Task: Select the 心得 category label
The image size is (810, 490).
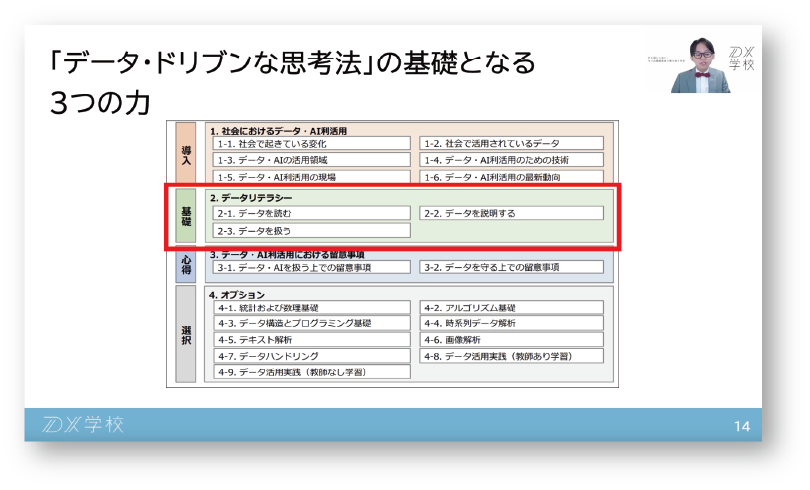Action: (x=186, y=264)
